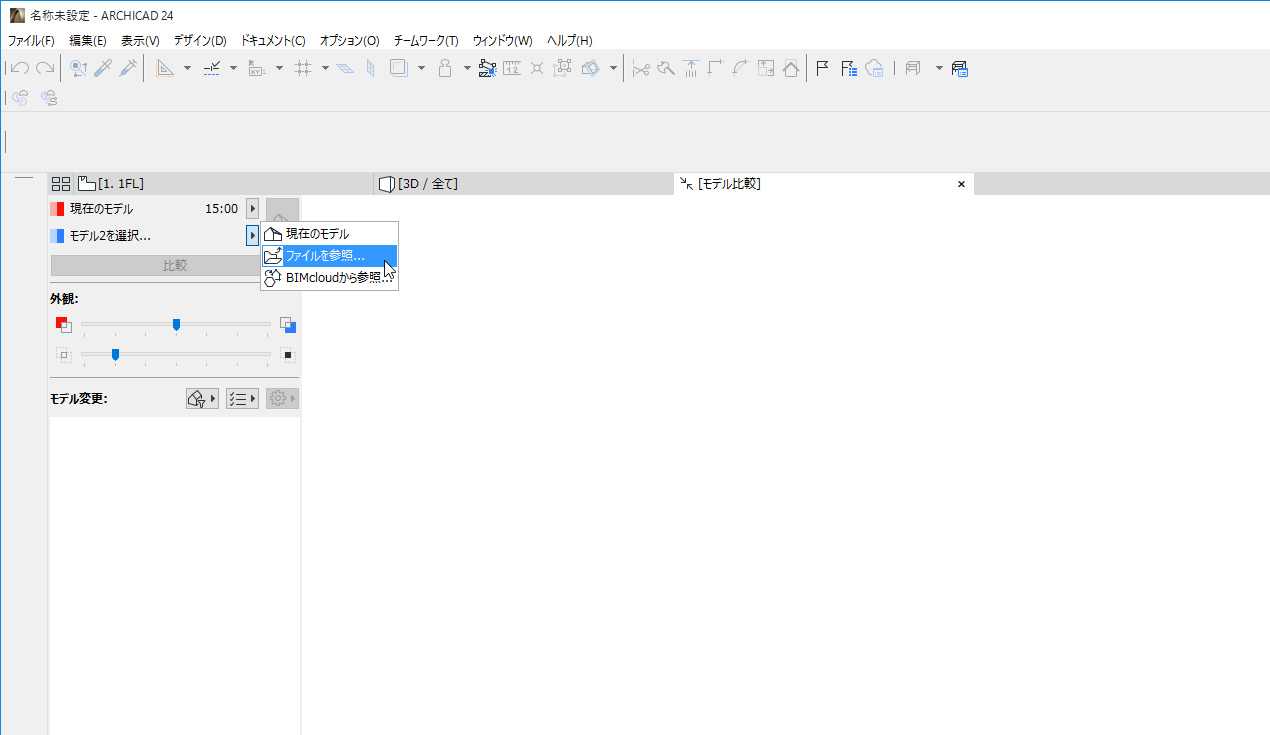Click the highlighted Quick Selection toolbar icon
1270x735 pixels.
click(488, 68)
